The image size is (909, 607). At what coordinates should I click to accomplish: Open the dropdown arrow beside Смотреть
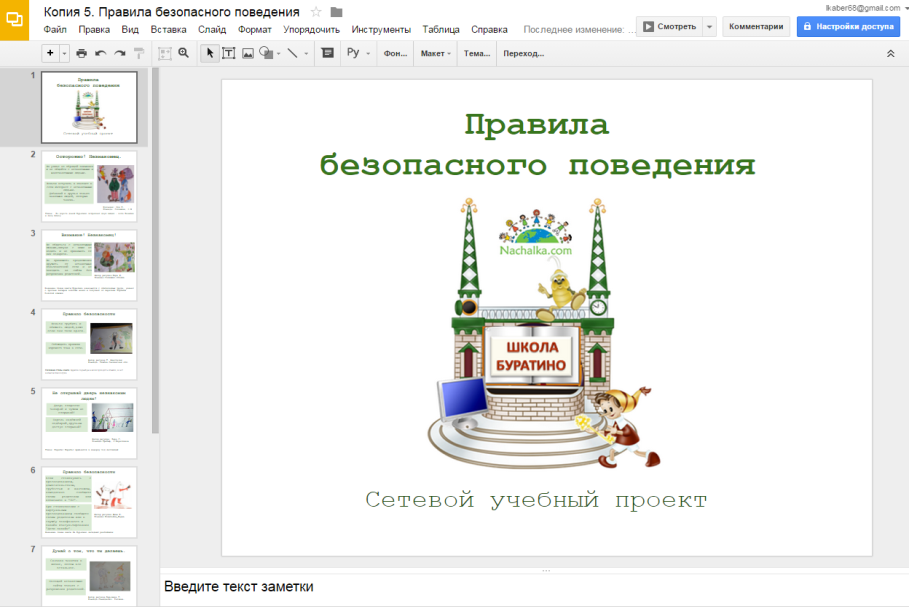click(x=709, y=27)
